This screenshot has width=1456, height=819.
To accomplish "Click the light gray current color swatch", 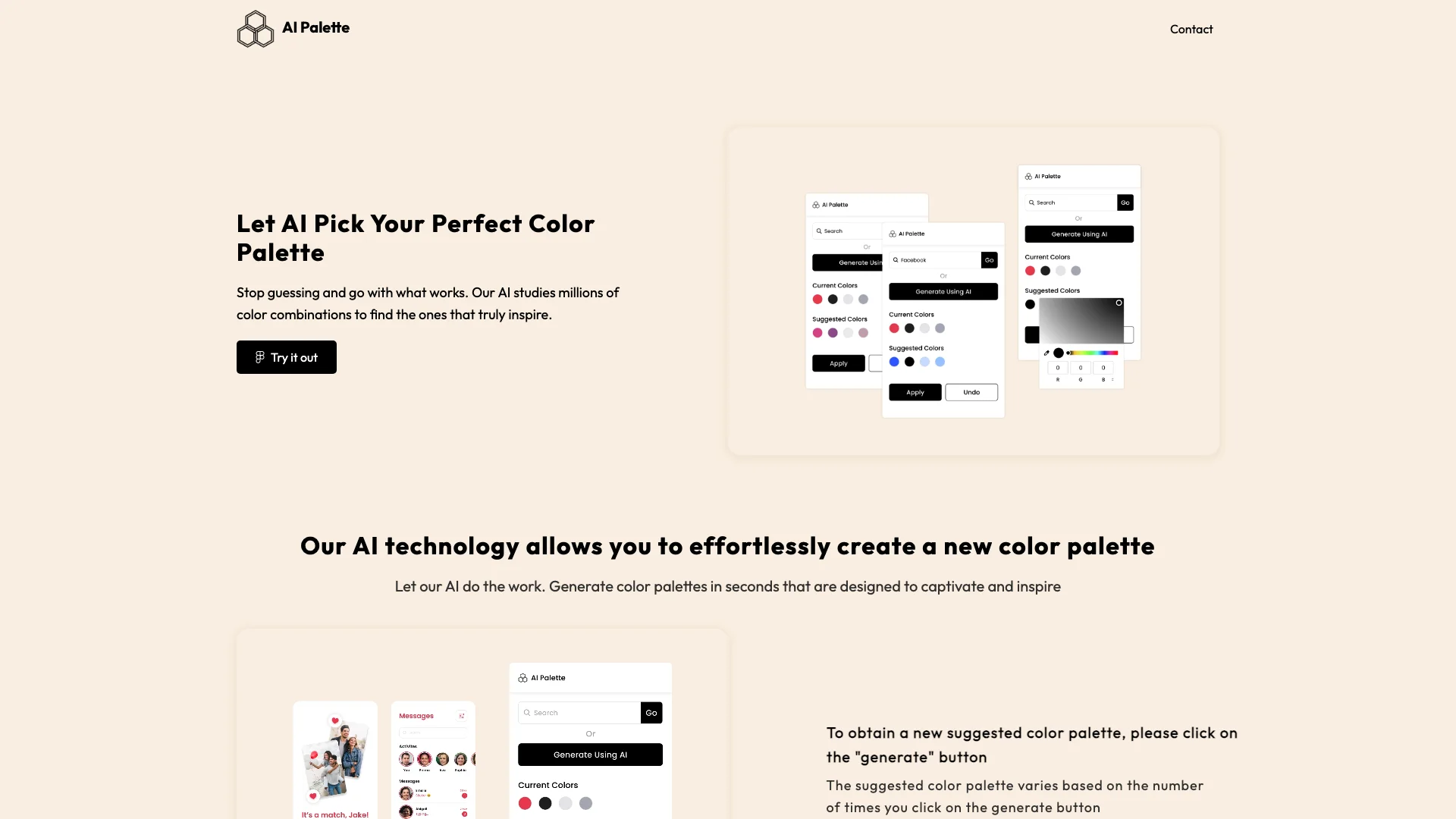I will [x=565, y=803].
